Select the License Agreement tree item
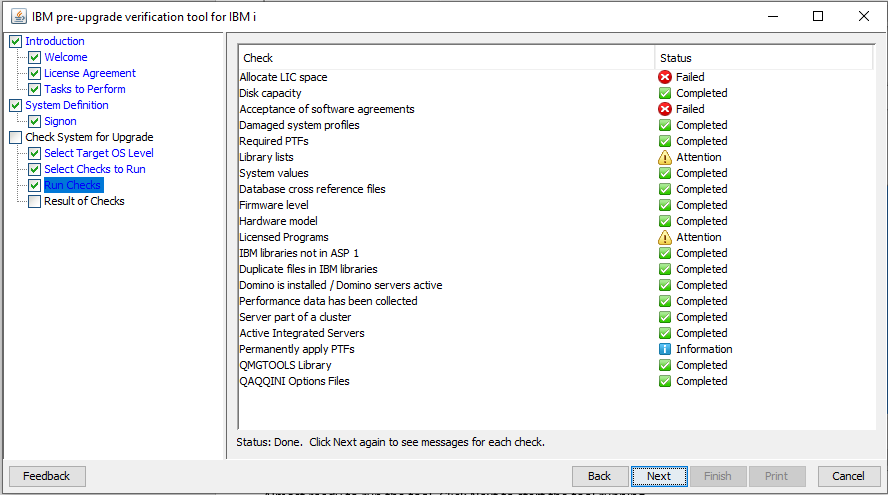Screen dimensions: 888x495 point(89,73)
